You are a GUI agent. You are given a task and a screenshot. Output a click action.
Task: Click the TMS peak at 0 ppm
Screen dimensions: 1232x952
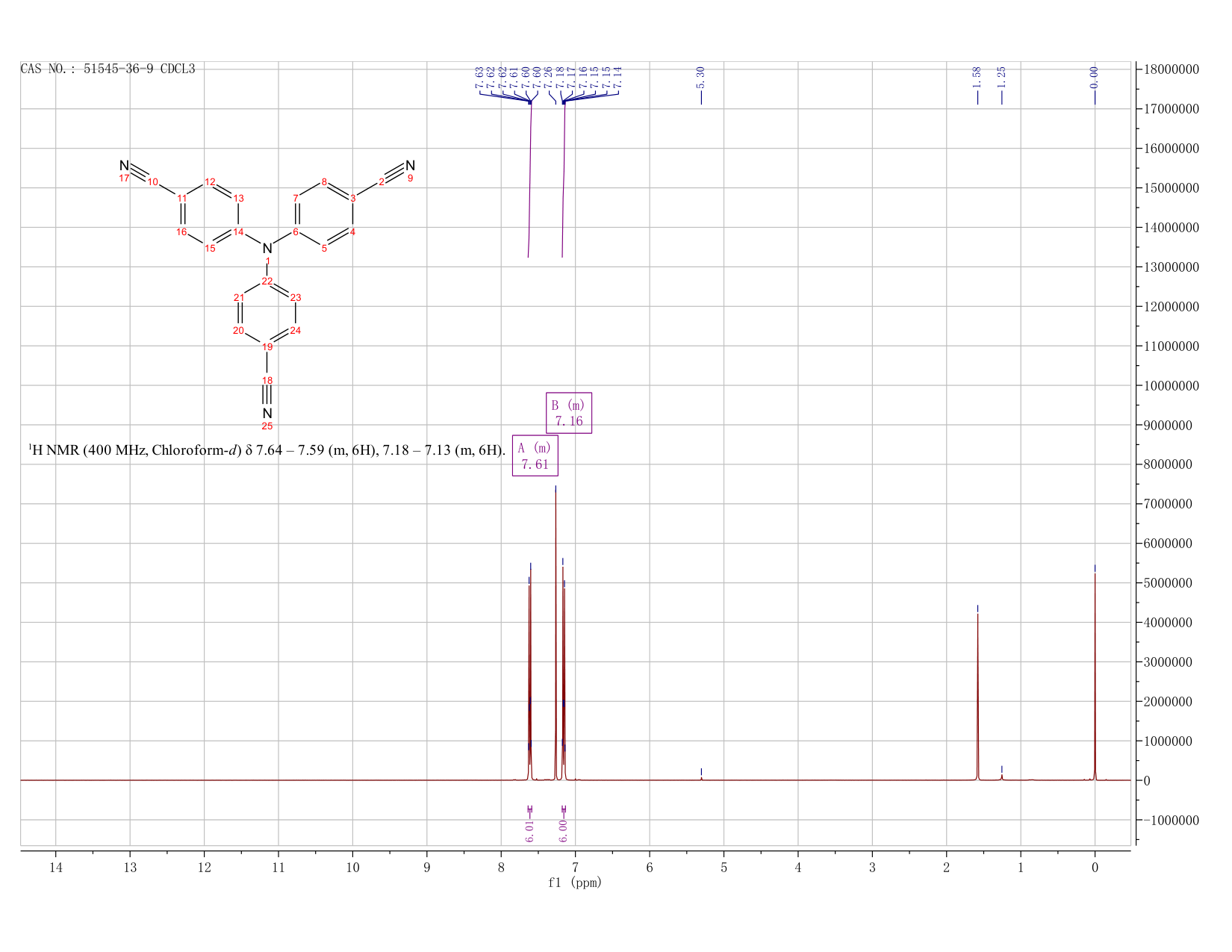[x=1095, y=676]
